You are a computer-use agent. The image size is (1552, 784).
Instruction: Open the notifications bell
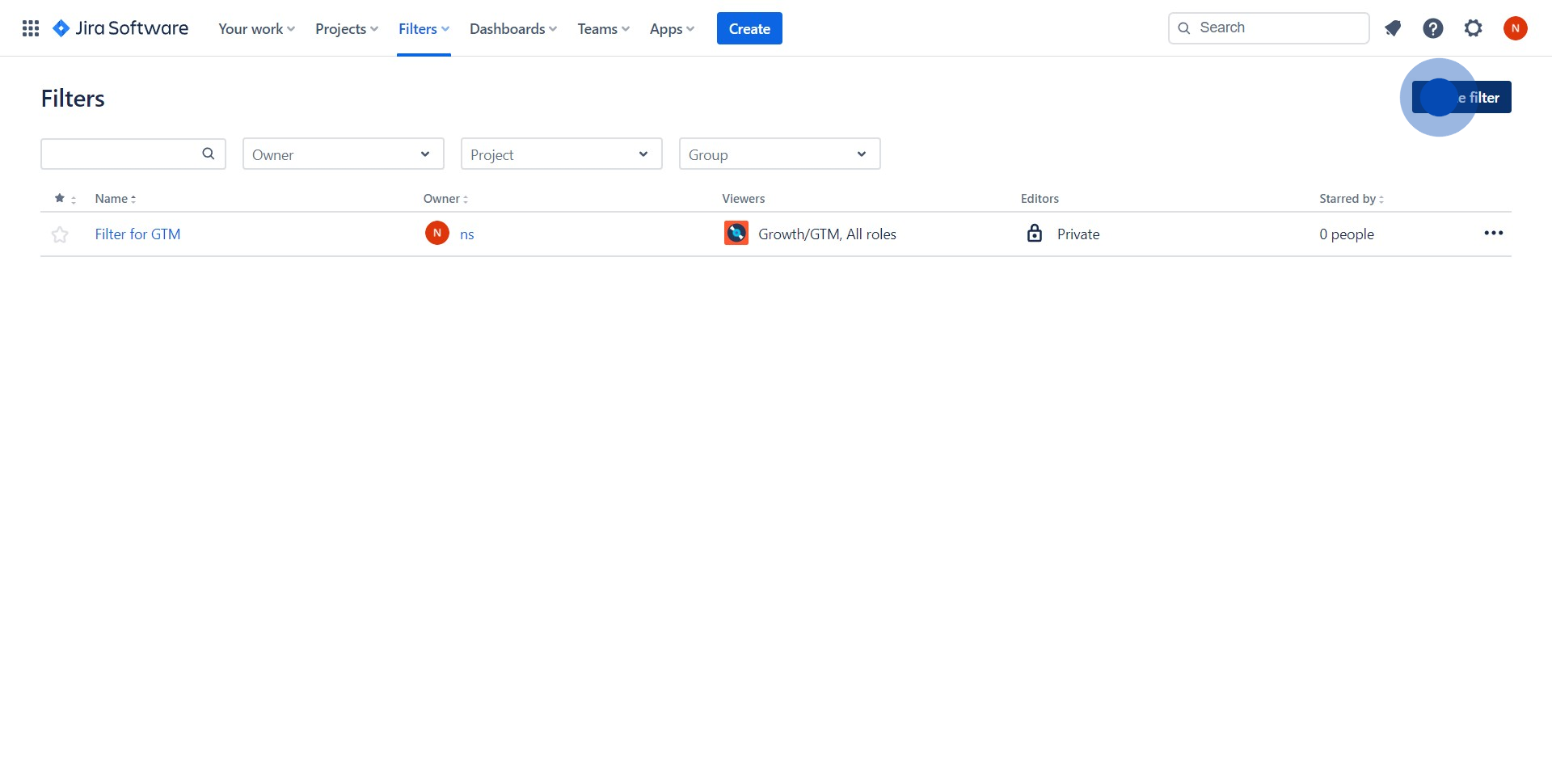1393,27
